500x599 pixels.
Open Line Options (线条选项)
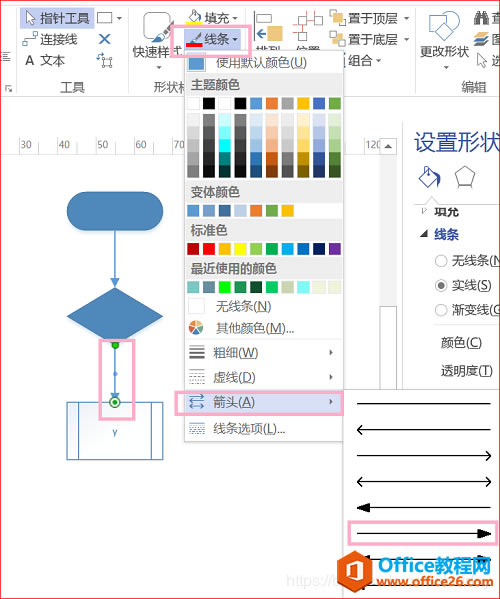[x=264, y=429]
